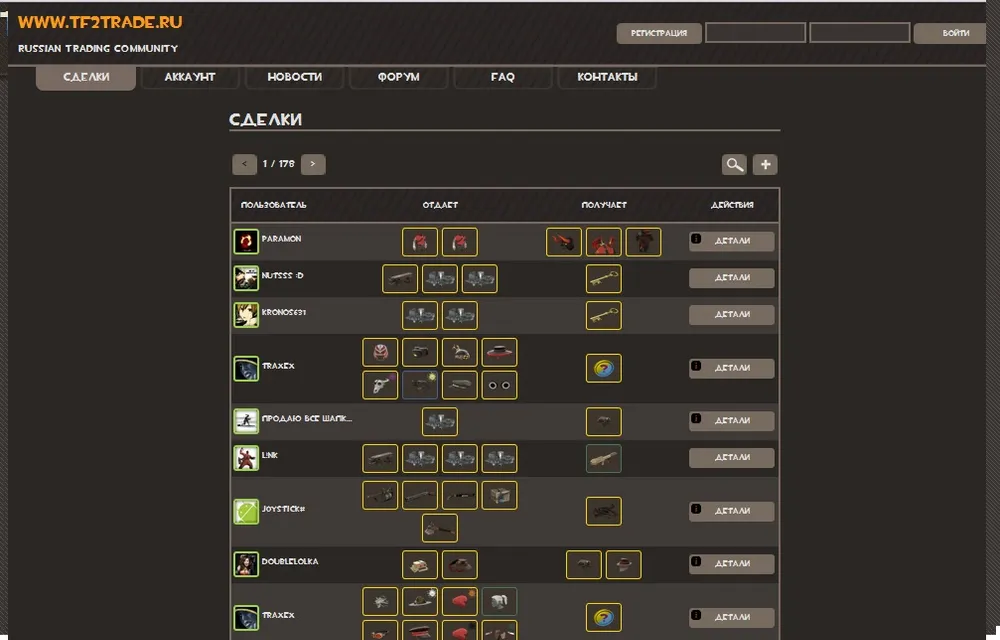The height and width of the screenshot is (640, 1000).
Task: Open Детали for KRONOS631's trade
Action: [732, 315]
